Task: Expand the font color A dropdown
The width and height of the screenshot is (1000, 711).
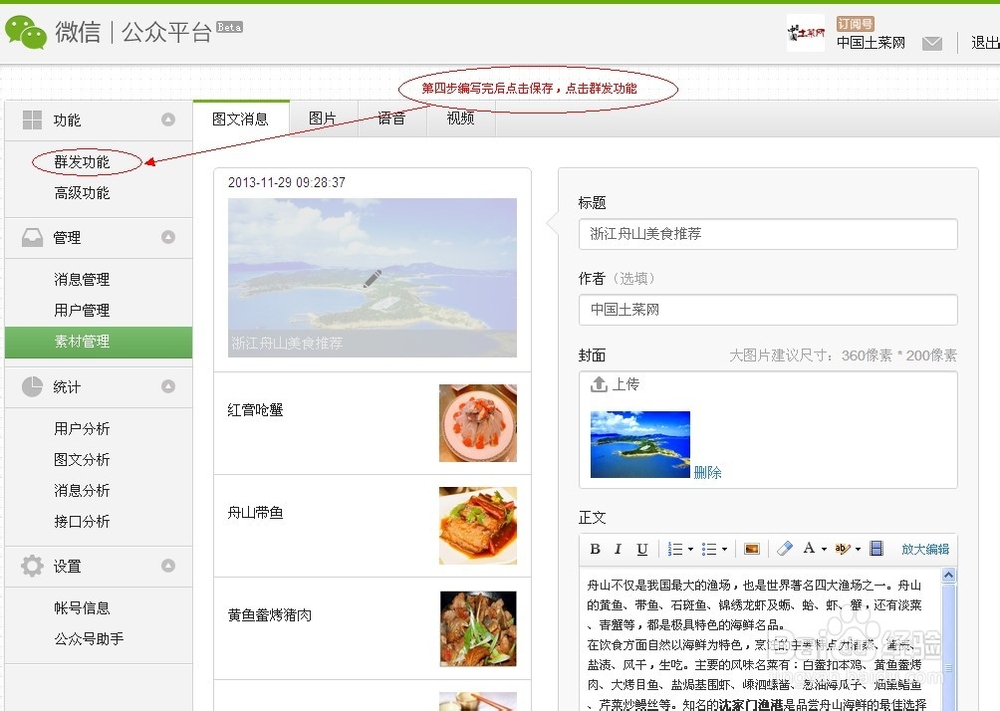Action: pos(824,548)
